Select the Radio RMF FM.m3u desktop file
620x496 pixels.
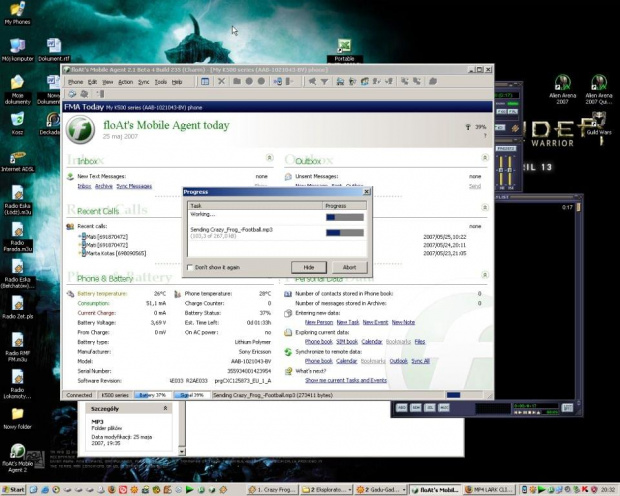click(x=17, y=347)
